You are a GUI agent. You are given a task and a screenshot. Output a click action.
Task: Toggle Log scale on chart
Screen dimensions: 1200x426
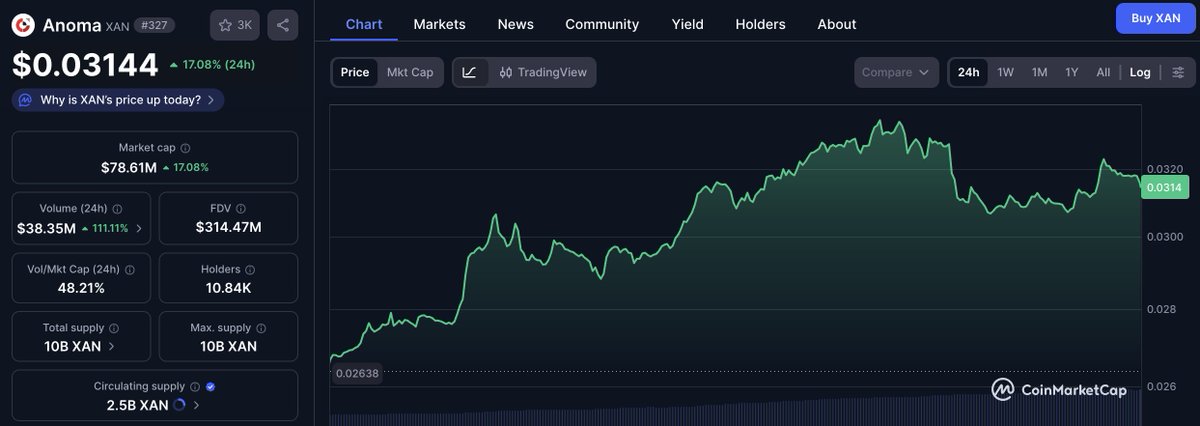(1140, 72)
